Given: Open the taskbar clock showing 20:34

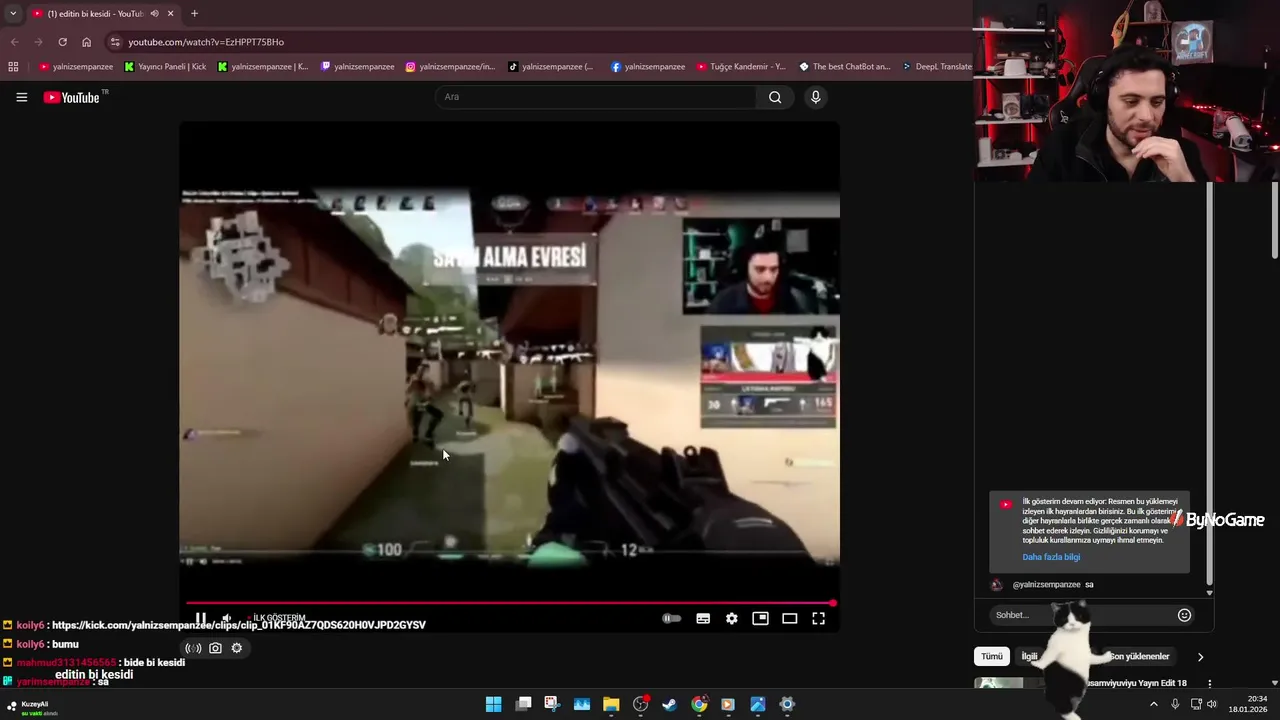Looking at the screenshot, I should (1247, 704).
